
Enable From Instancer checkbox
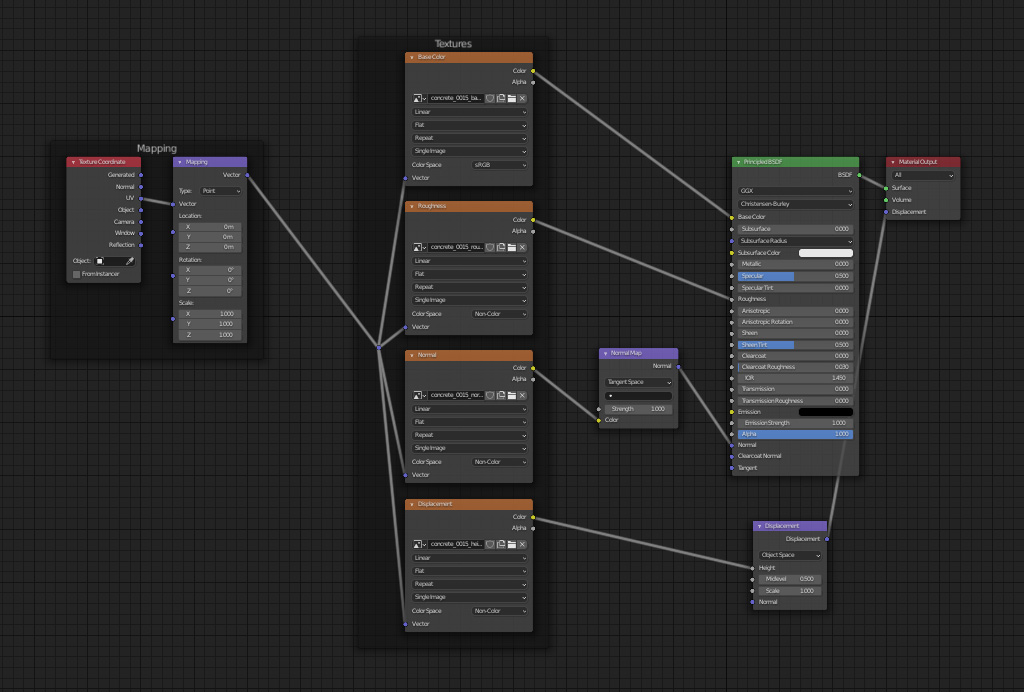coord(76,274)
